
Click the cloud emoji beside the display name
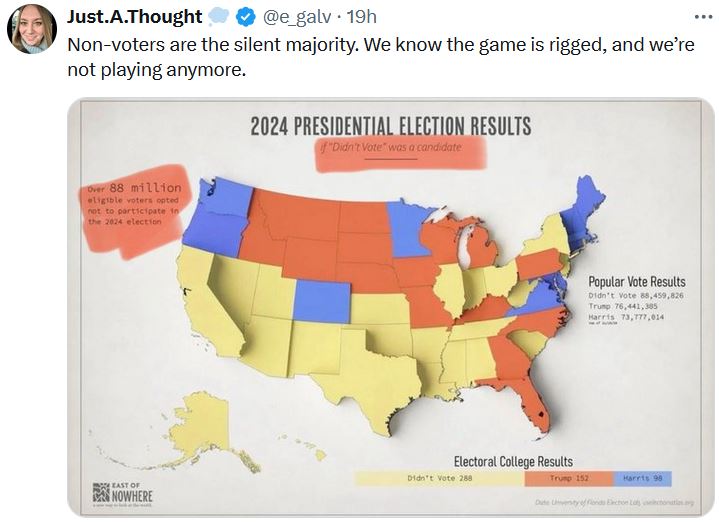[218, 18]
